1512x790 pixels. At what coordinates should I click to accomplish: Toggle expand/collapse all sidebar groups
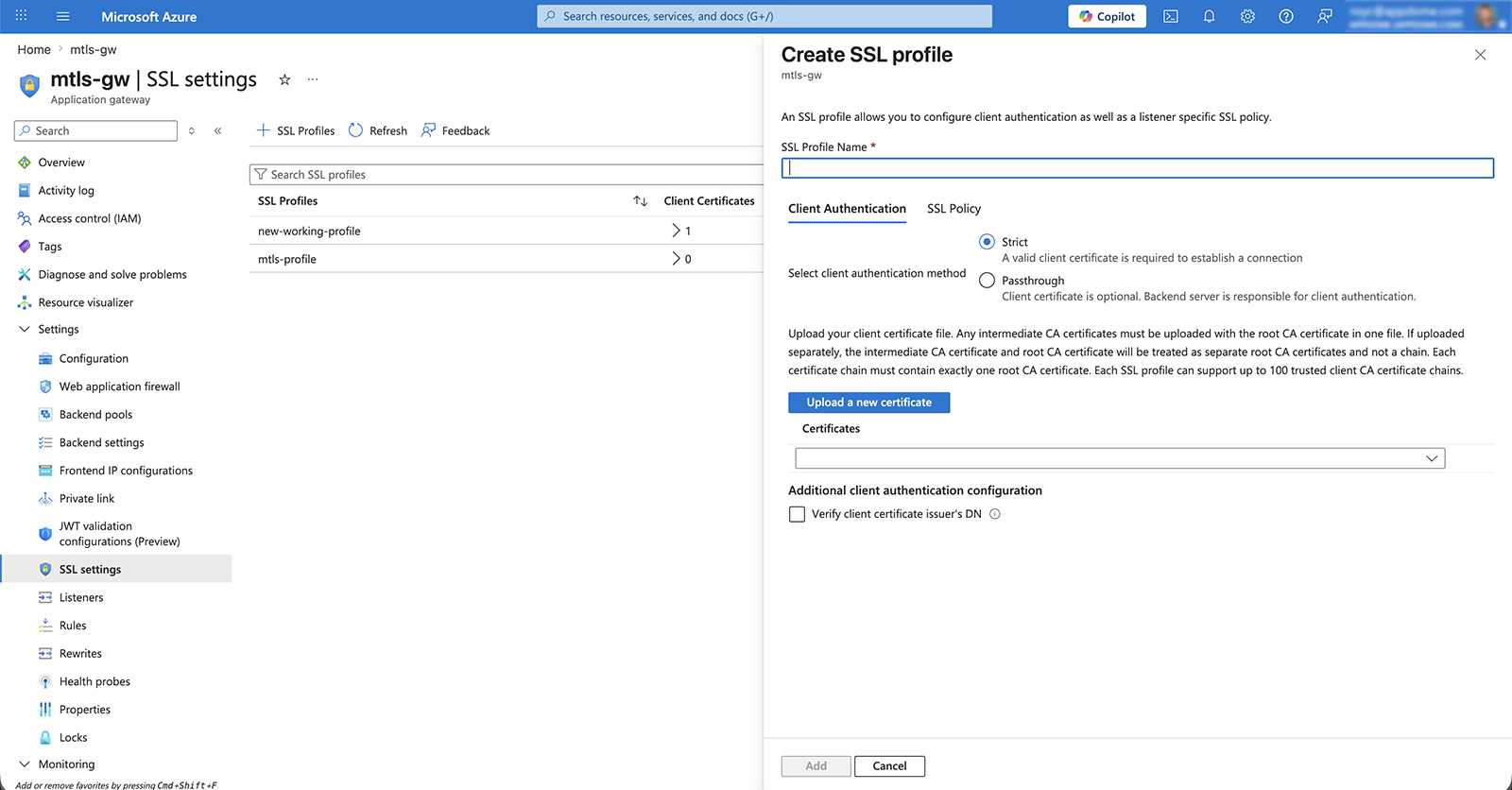[192, 131]
